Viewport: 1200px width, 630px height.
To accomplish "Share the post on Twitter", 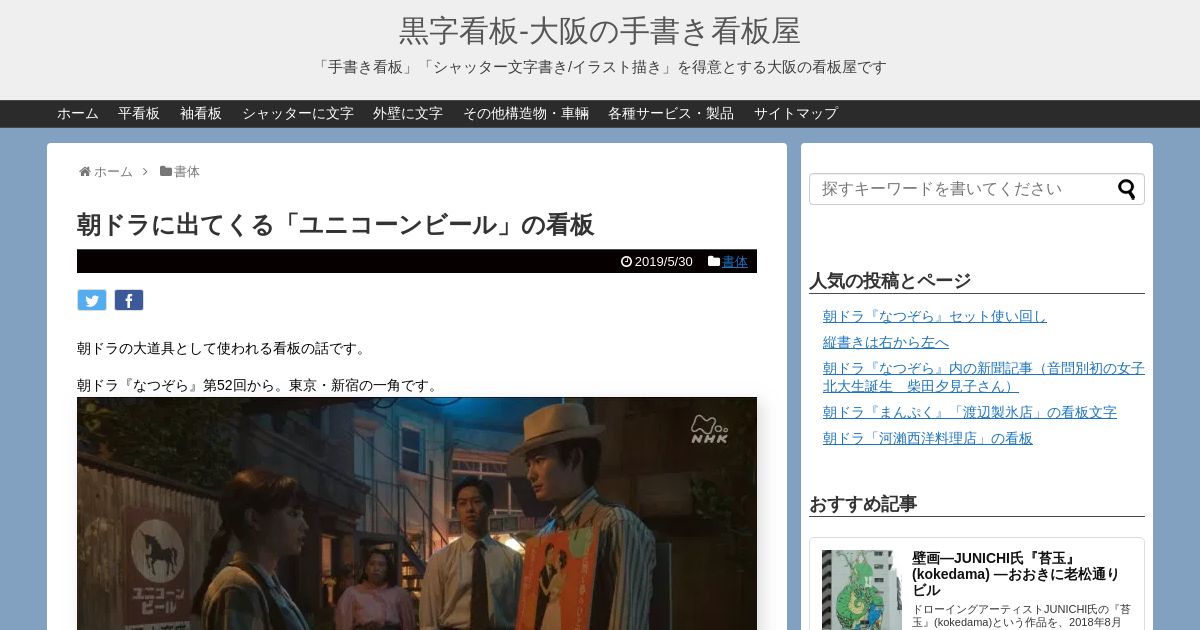I will pos(92,300).
